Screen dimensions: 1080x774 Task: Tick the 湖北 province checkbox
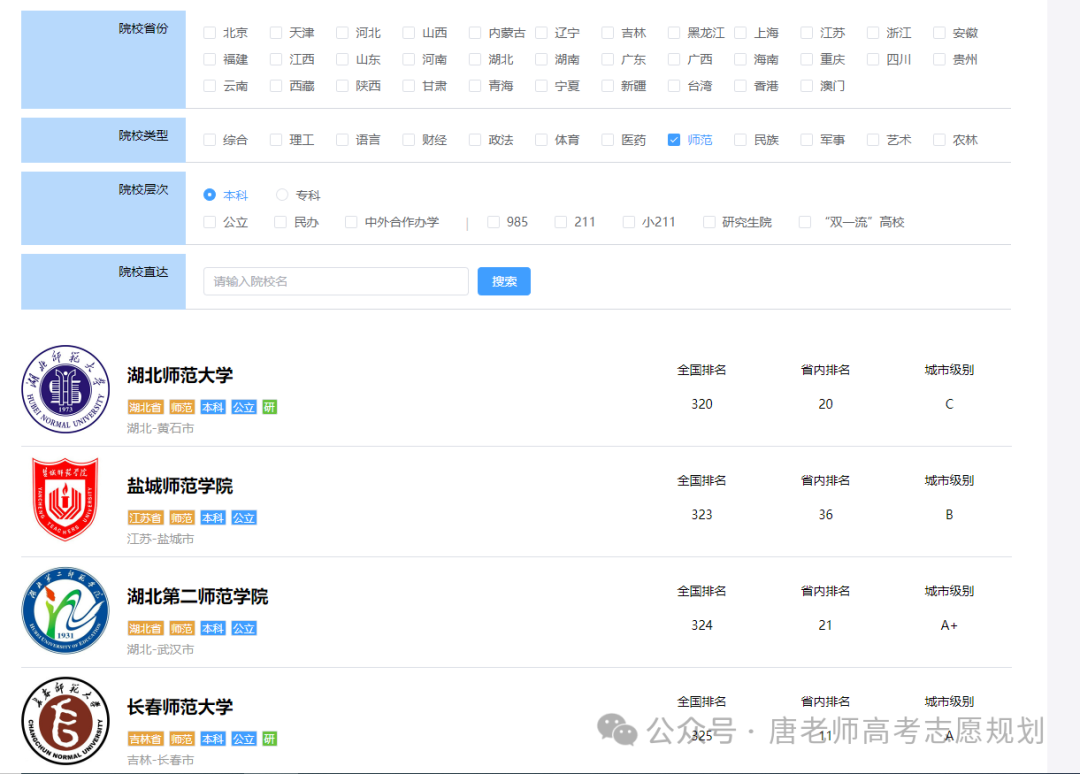coord(475,59)
